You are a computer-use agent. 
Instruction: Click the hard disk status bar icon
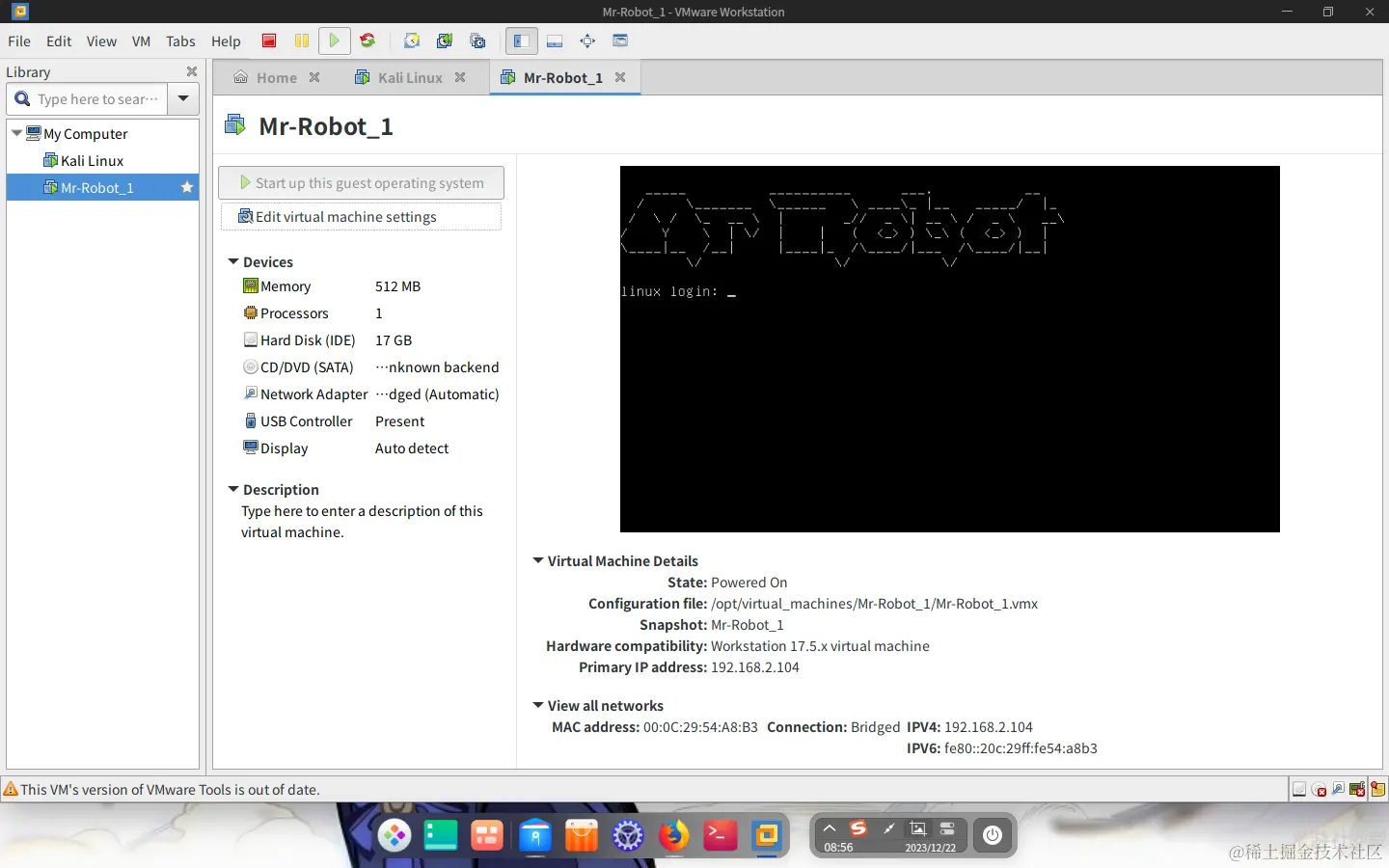coord(1299,790)
